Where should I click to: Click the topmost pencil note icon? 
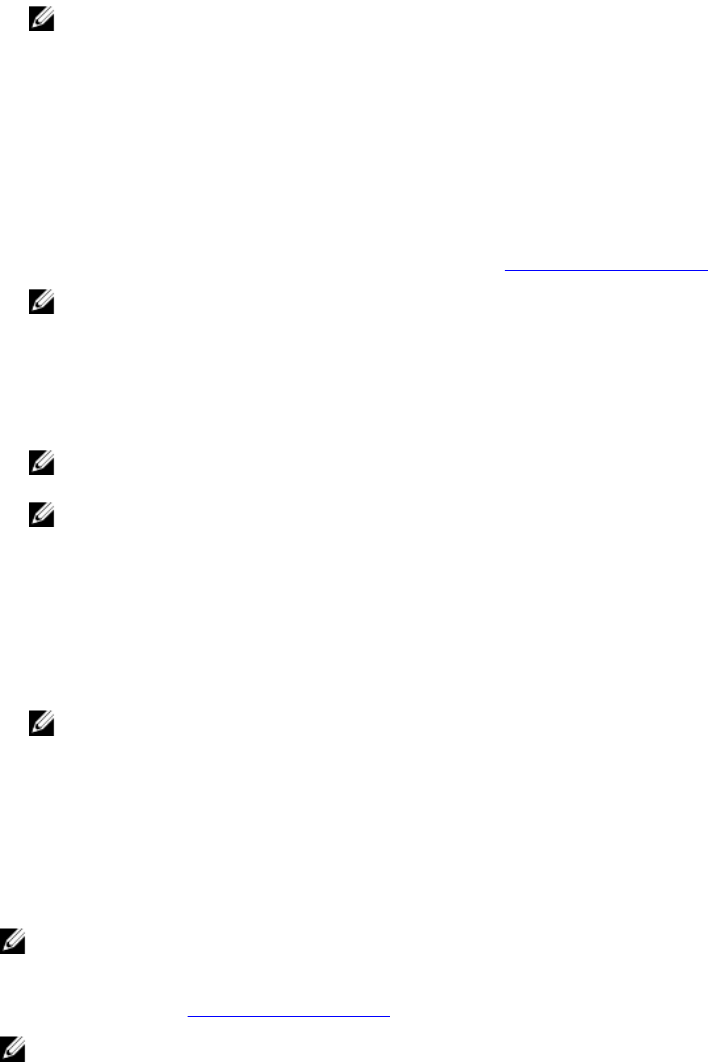pos(41,20)
